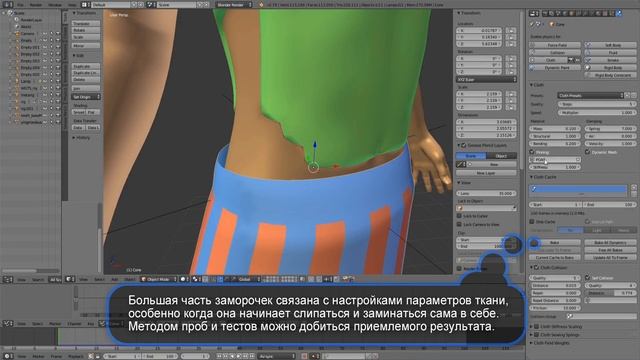Click the Blender logo icon in info header
This screenshot has width=640, height=360.
[x=261, y=4]
